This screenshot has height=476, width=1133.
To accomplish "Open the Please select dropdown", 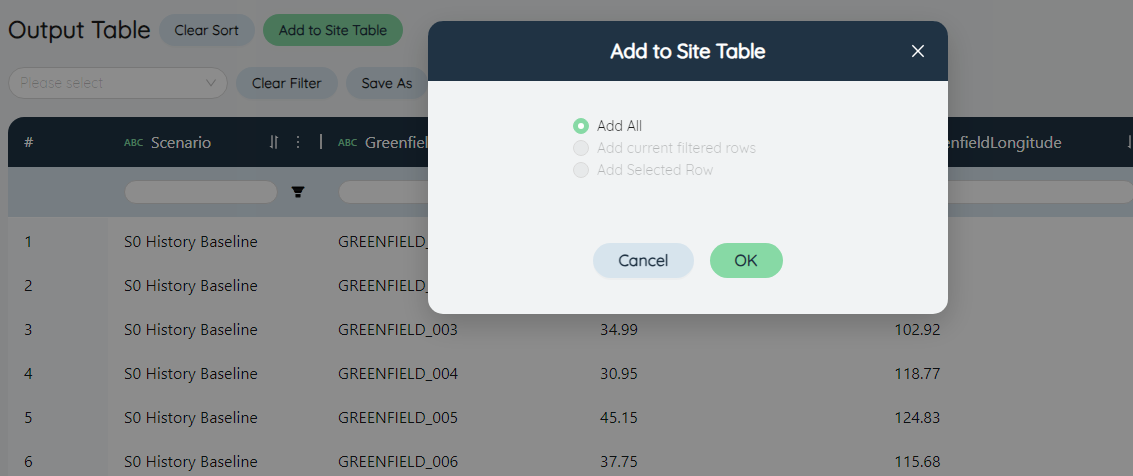I will [118, 83].
